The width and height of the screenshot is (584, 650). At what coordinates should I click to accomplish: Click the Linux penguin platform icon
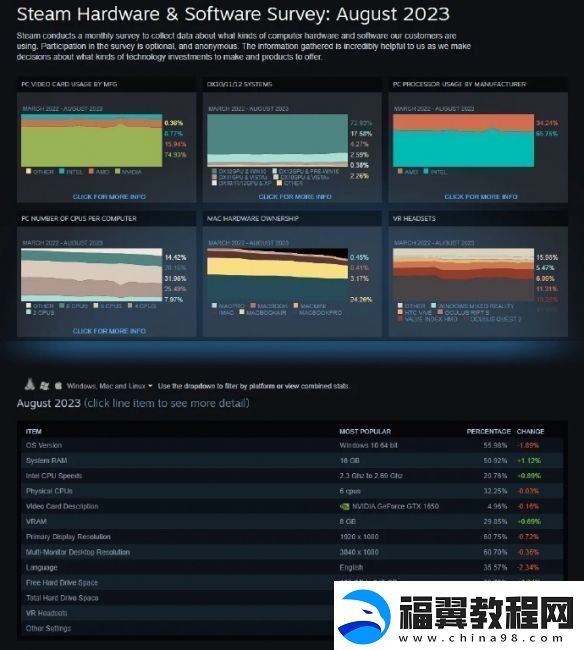(x=29, y=385)
